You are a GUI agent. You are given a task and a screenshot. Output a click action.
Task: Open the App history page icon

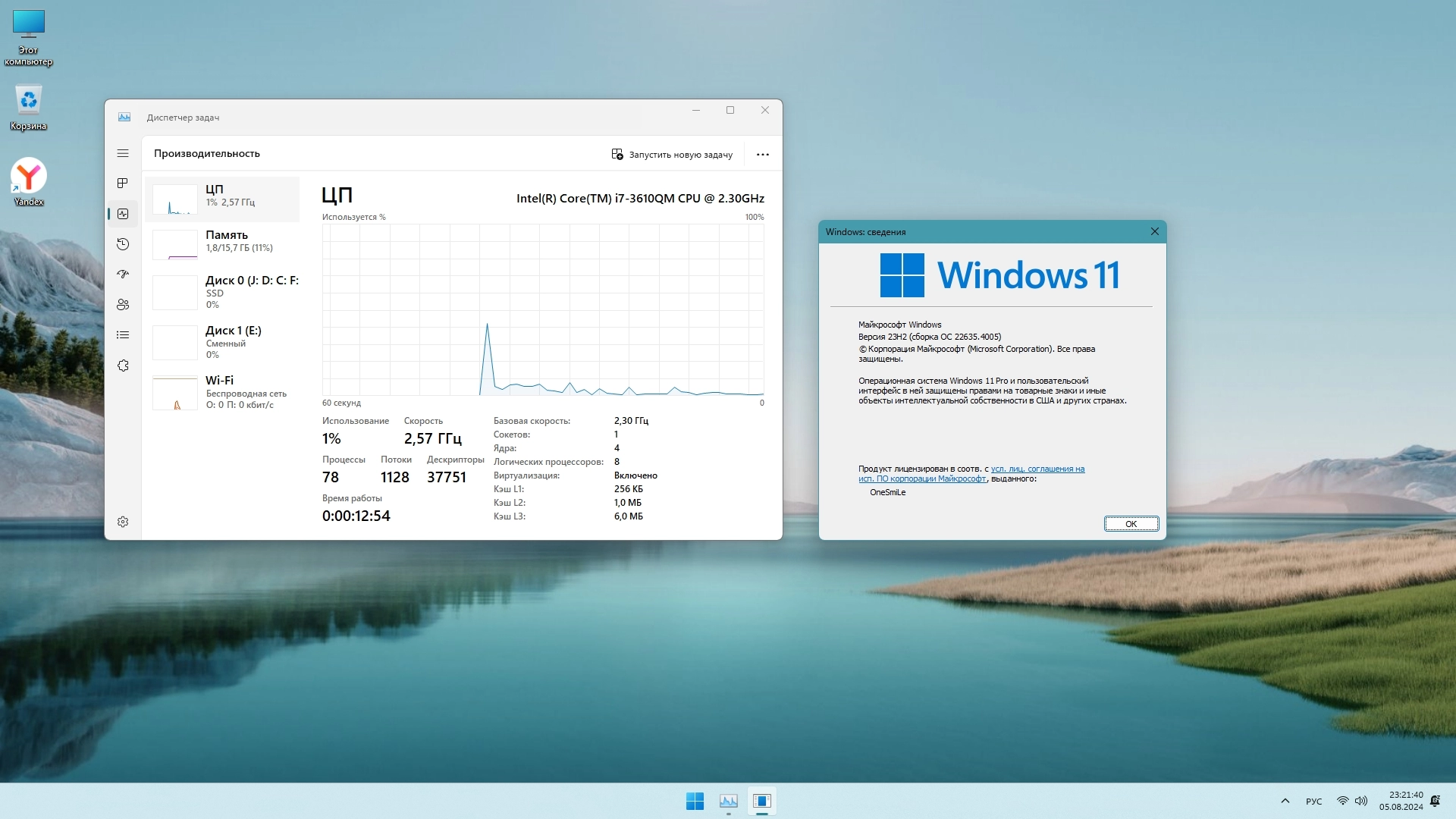pyautogui.click(x=123, y=244)
